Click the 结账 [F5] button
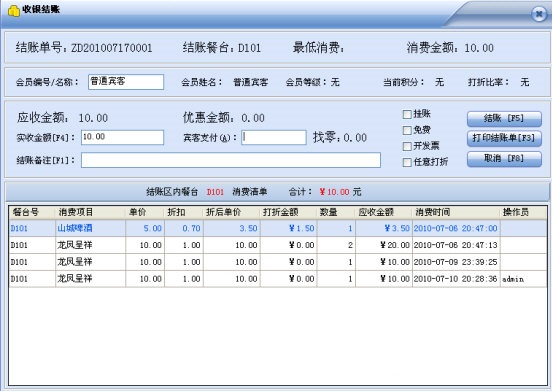The image size is (552, 392). (504, 119)
